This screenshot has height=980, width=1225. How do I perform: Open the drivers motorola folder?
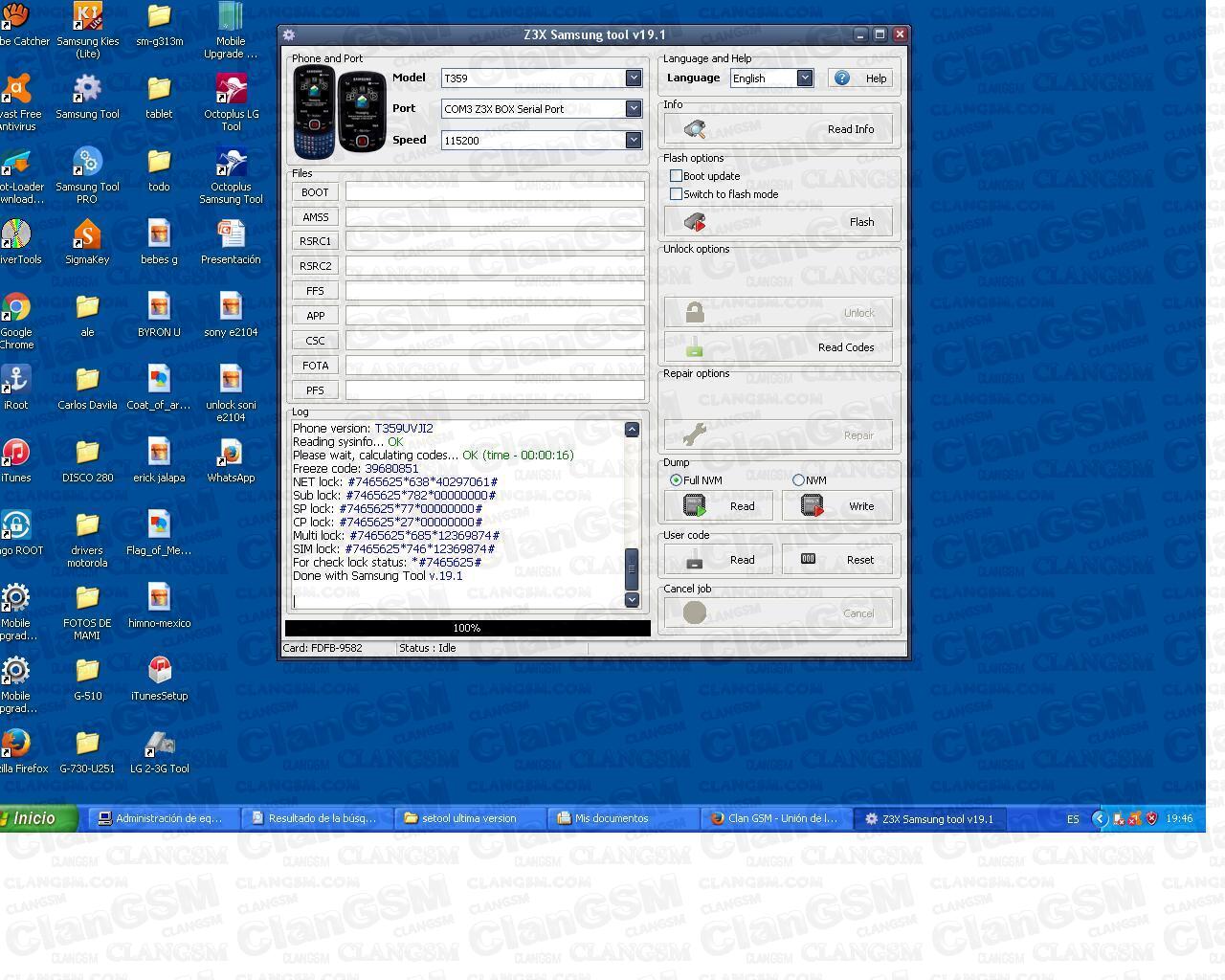click(x=87, y=538)
